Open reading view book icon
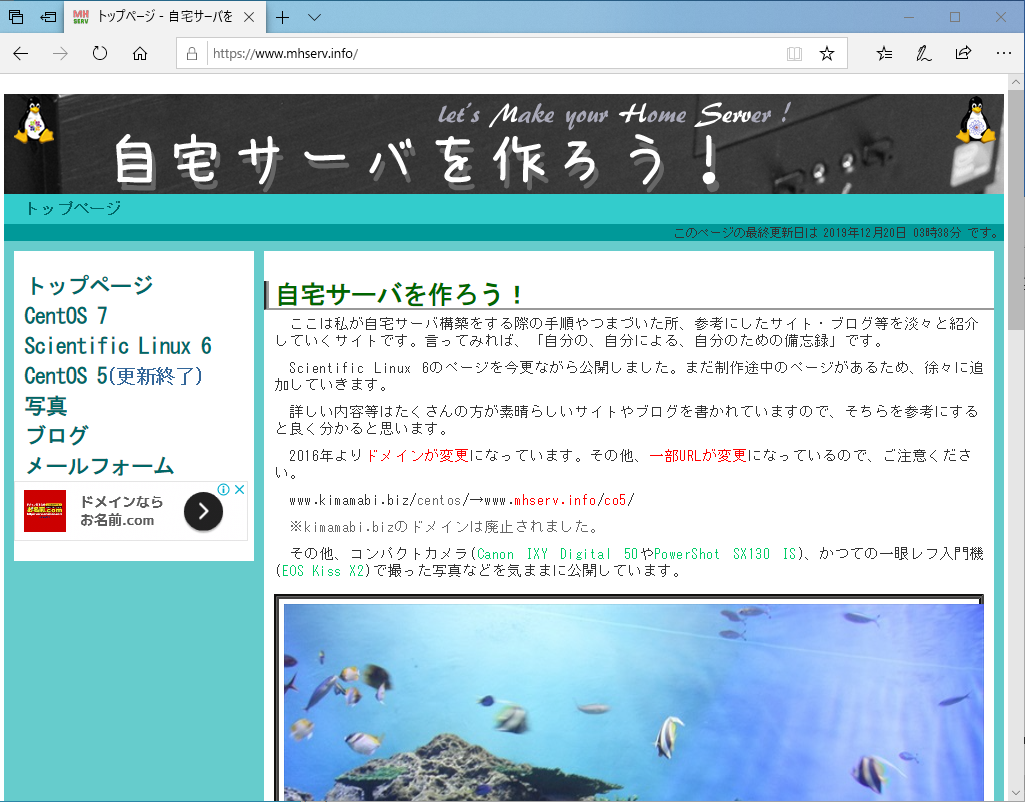This screenshot has height=802, width=1025. point(794,53)
